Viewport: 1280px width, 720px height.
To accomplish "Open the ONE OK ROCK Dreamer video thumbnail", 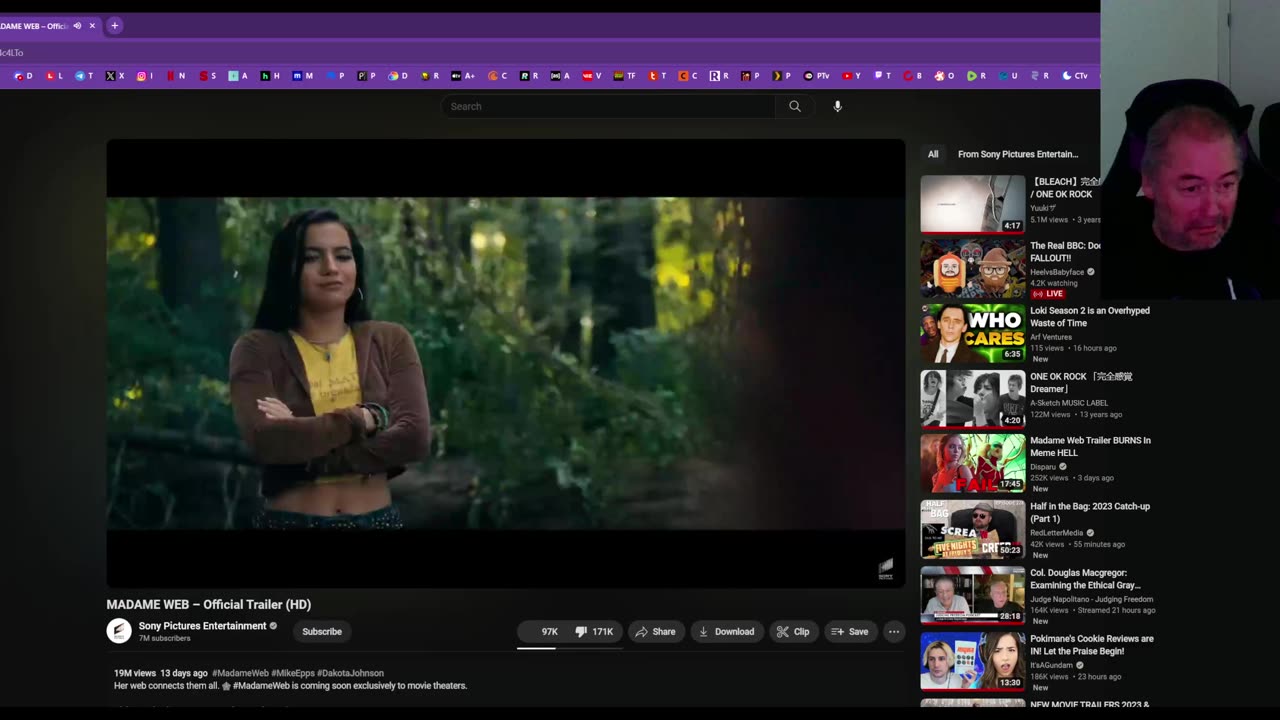I will tap(973, 399).
